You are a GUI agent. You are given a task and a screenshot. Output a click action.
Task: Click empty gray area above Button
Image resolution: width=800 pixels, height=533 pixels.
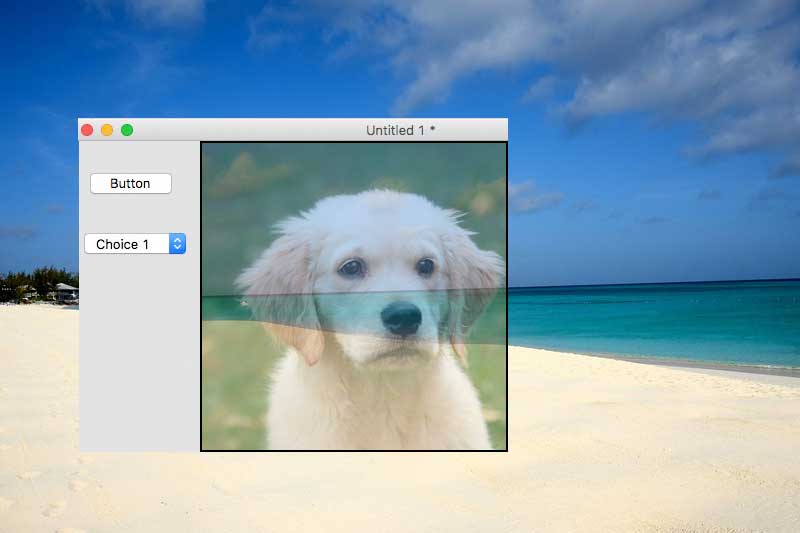(138, 155)
